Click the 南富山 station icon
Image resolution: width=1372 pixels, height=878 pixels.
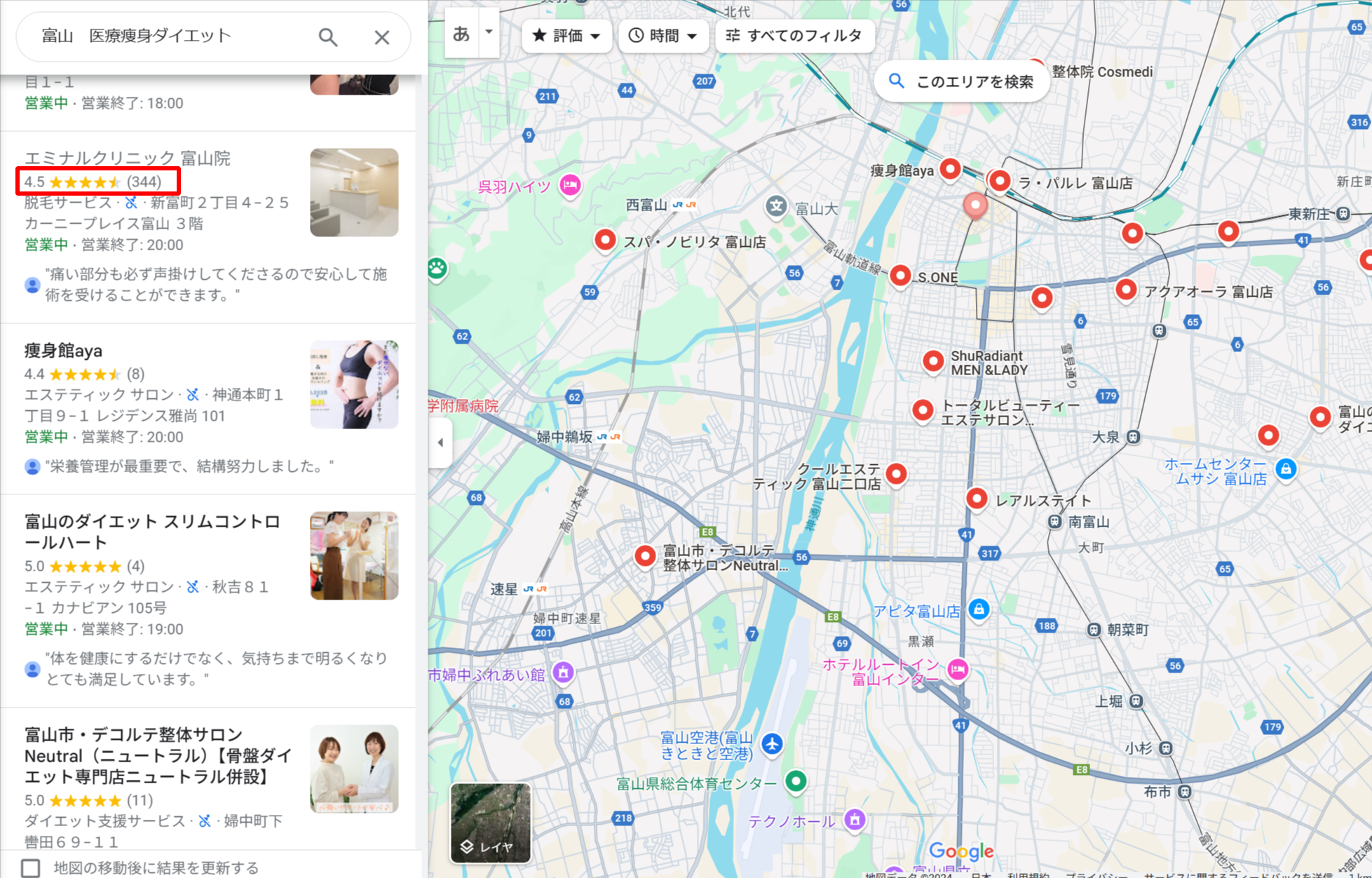(1055, 522)
